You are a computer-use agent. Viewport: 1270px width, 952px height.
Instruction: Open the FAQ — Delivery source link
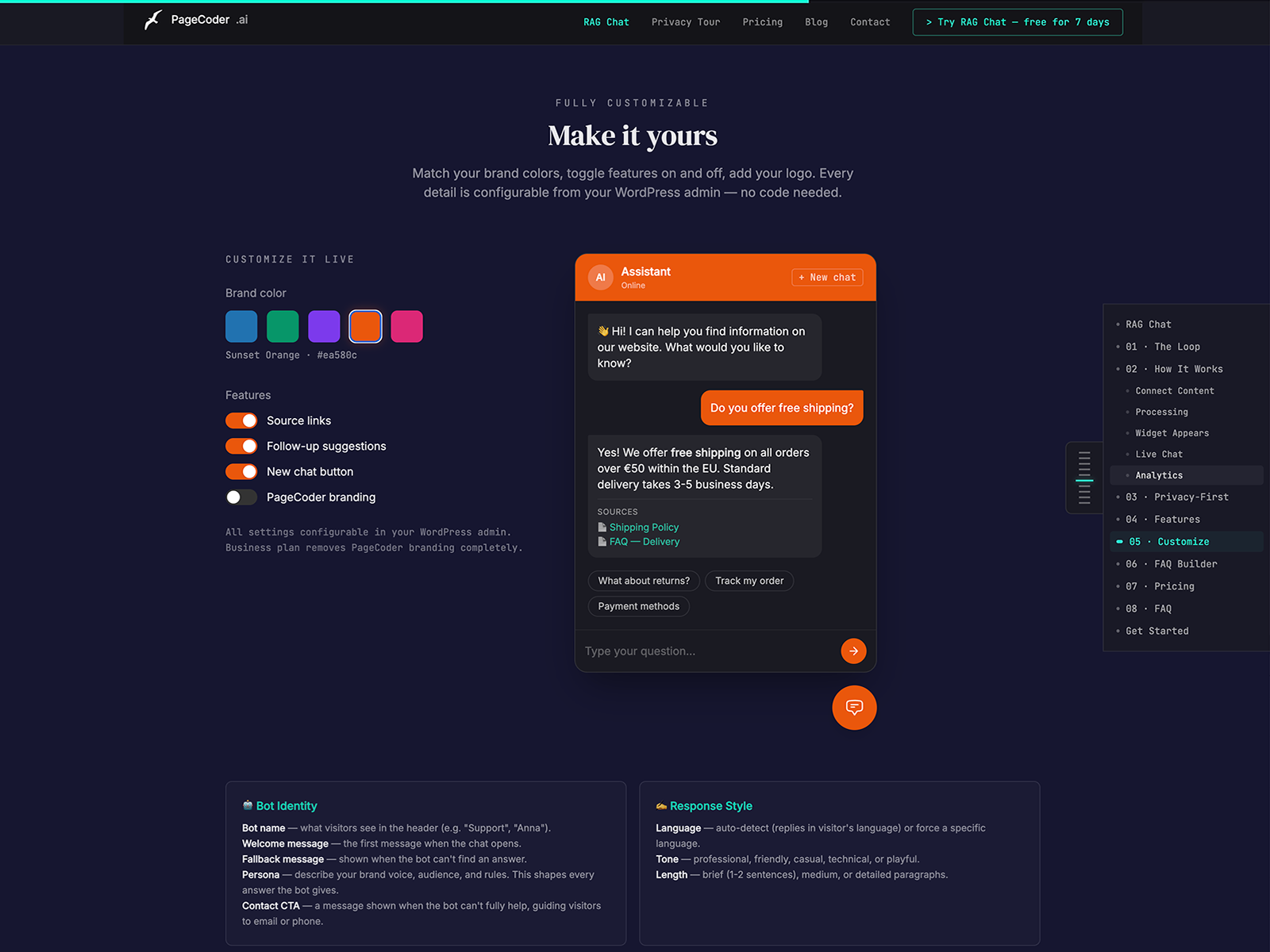point(645,542)
